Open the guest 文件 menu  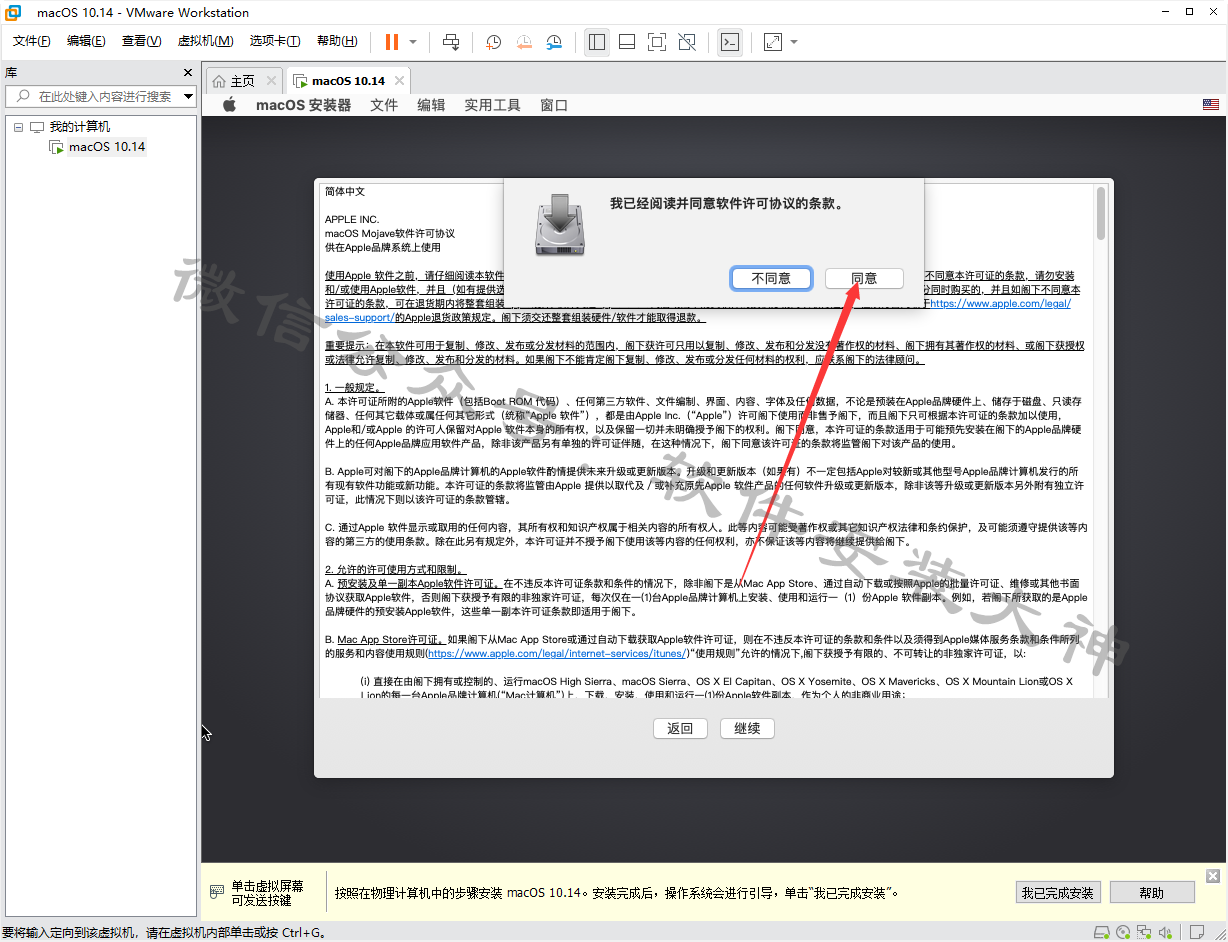pyautogui.click(x=384, y=105)
